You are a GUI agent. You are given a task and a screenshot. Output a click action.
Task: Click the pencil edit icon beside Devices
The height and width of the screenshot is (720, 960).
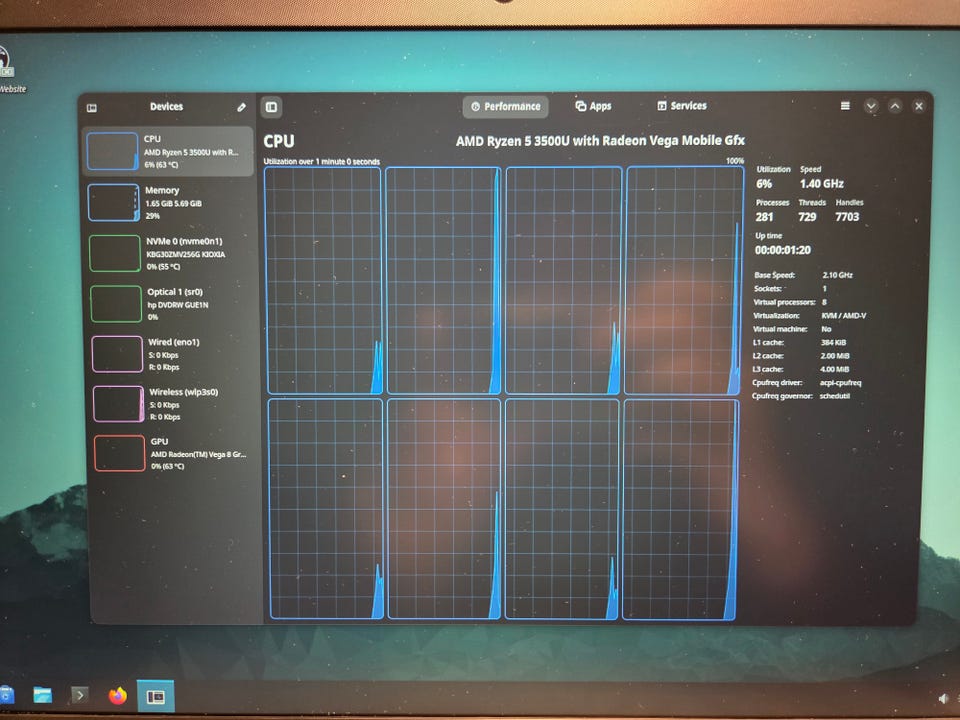coord(241,107)
